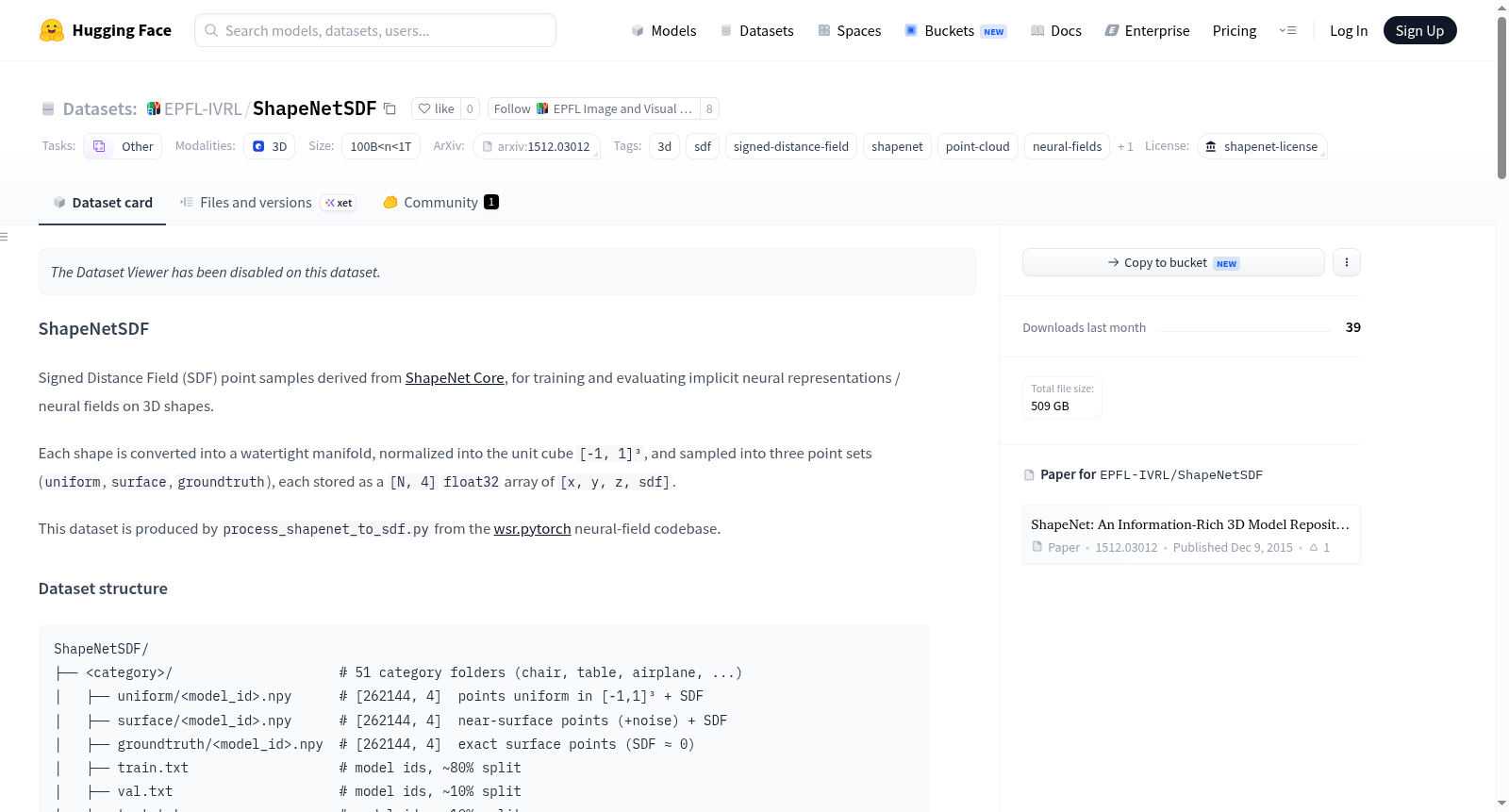Open Spaces in the top navigation
Viewport: 1509px width, 812px height.
(850, 30)
